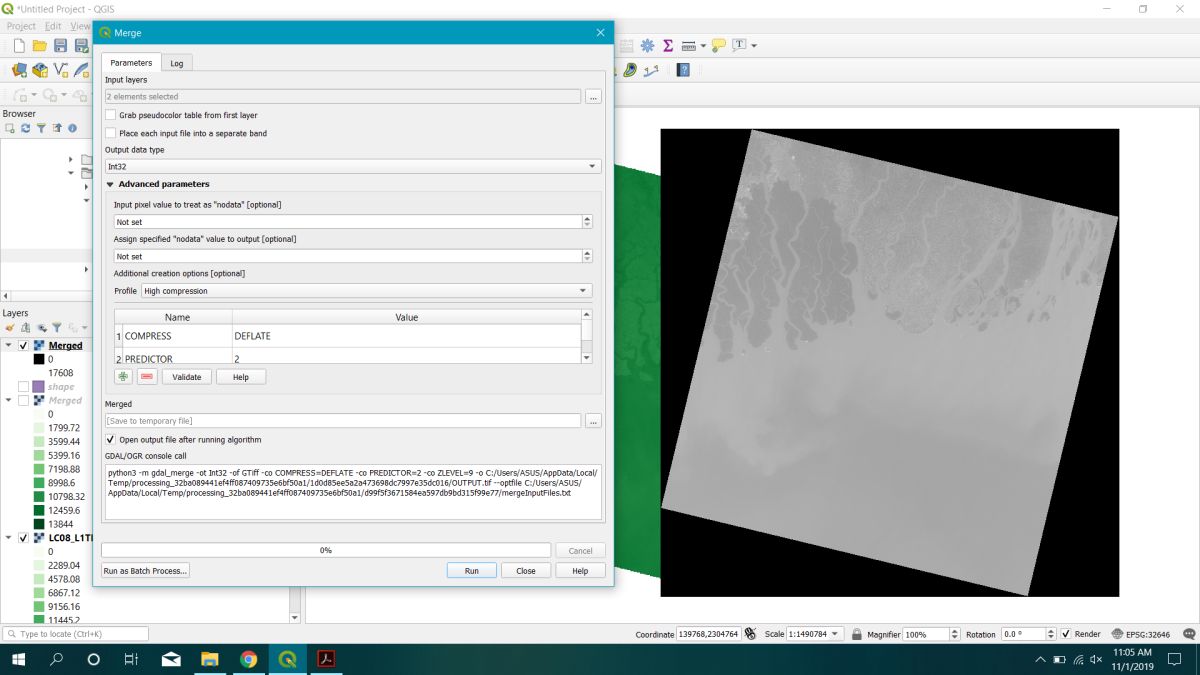Click the Open Project folder icon
1200x675 pixels.
[39, 45]
